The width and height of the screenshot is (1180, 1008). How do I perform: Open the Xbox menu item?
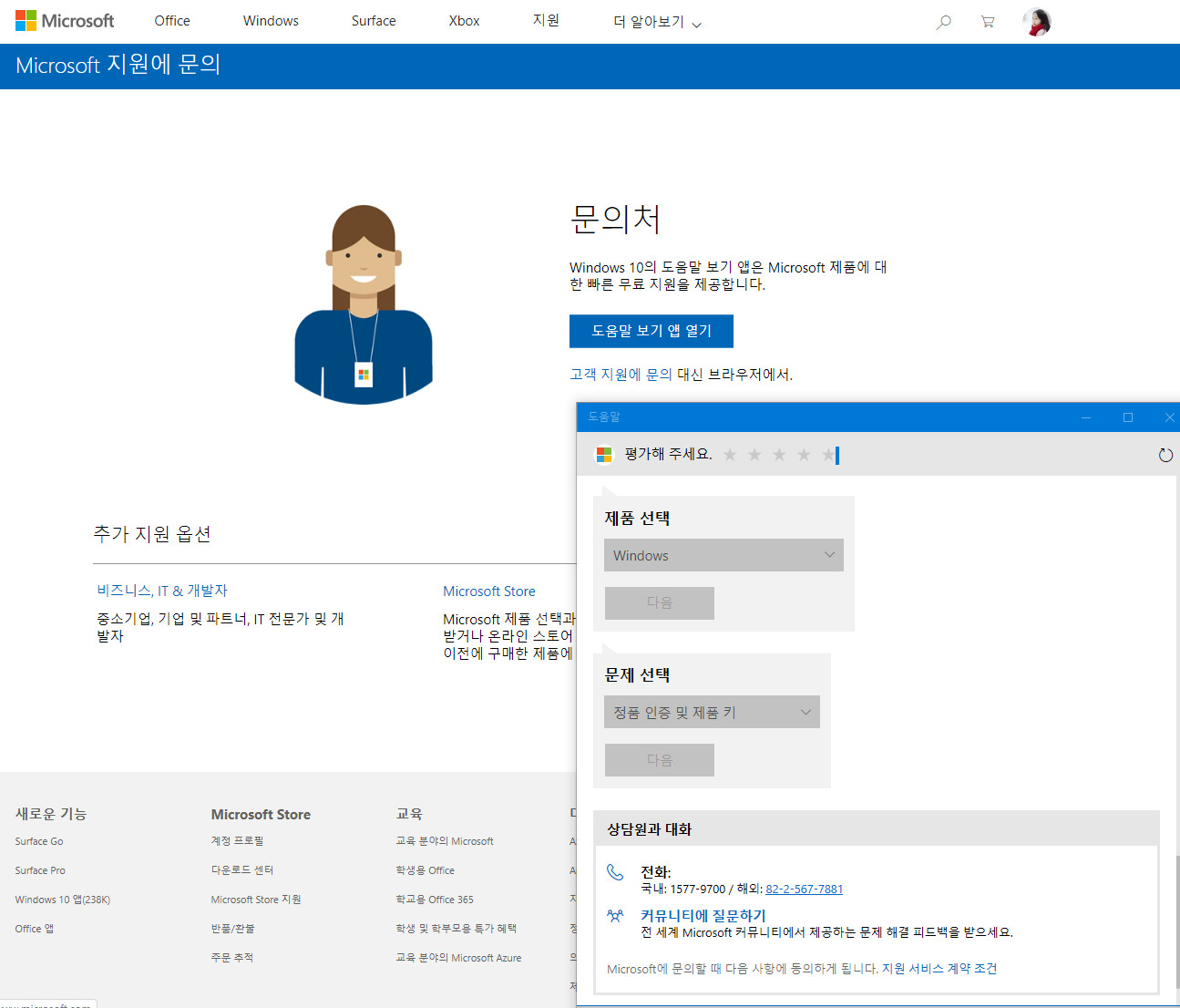click(x=464, y=21)
